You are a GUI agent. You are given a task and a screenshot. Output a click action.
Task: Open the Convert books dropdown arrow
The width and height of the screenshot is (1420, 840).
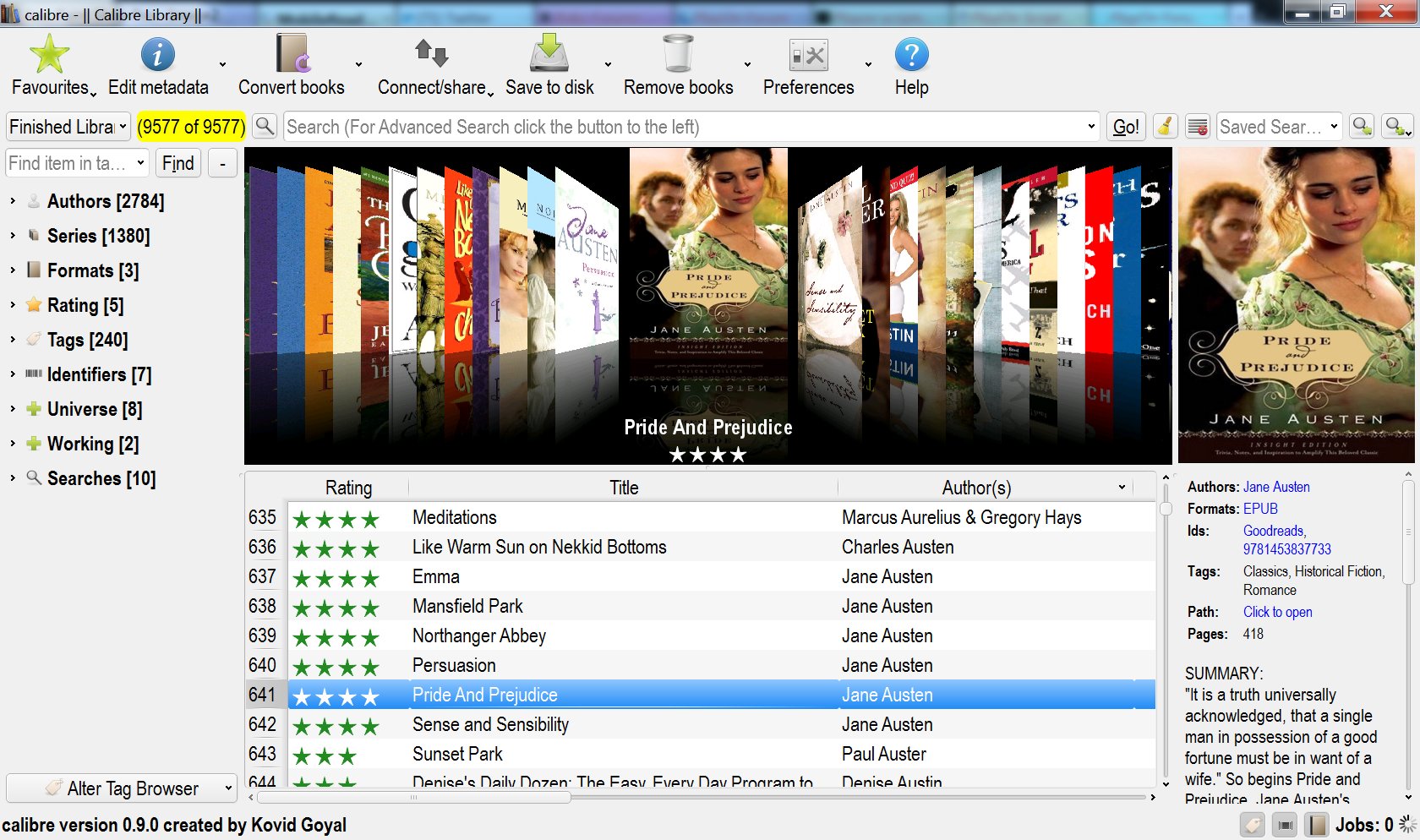click(358, 64)
